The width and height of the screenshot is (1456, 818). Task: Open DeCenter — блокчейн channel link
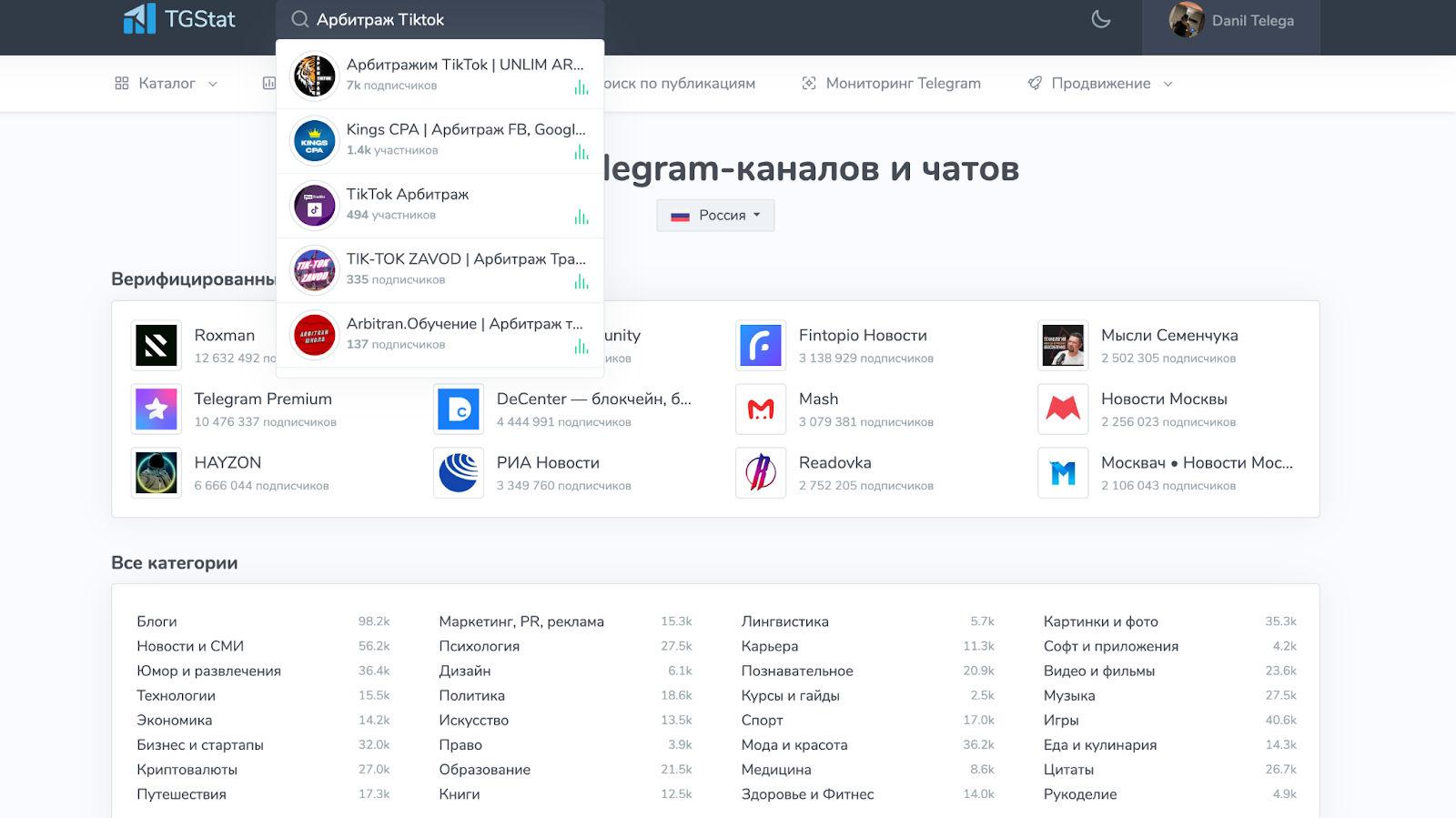pos(594,399)
